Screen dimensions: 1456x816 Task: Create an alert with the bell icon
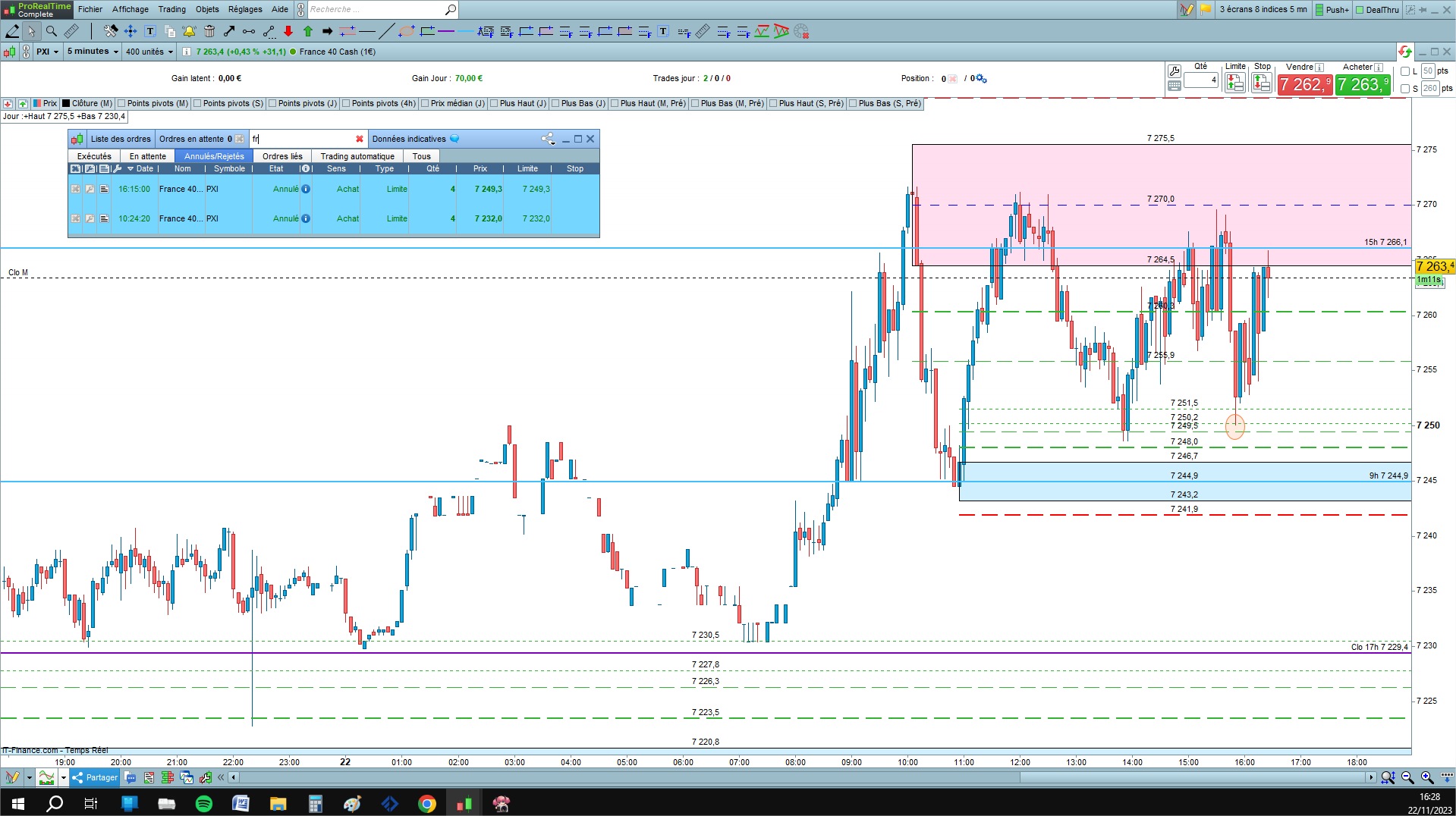[x=189, y=31]
